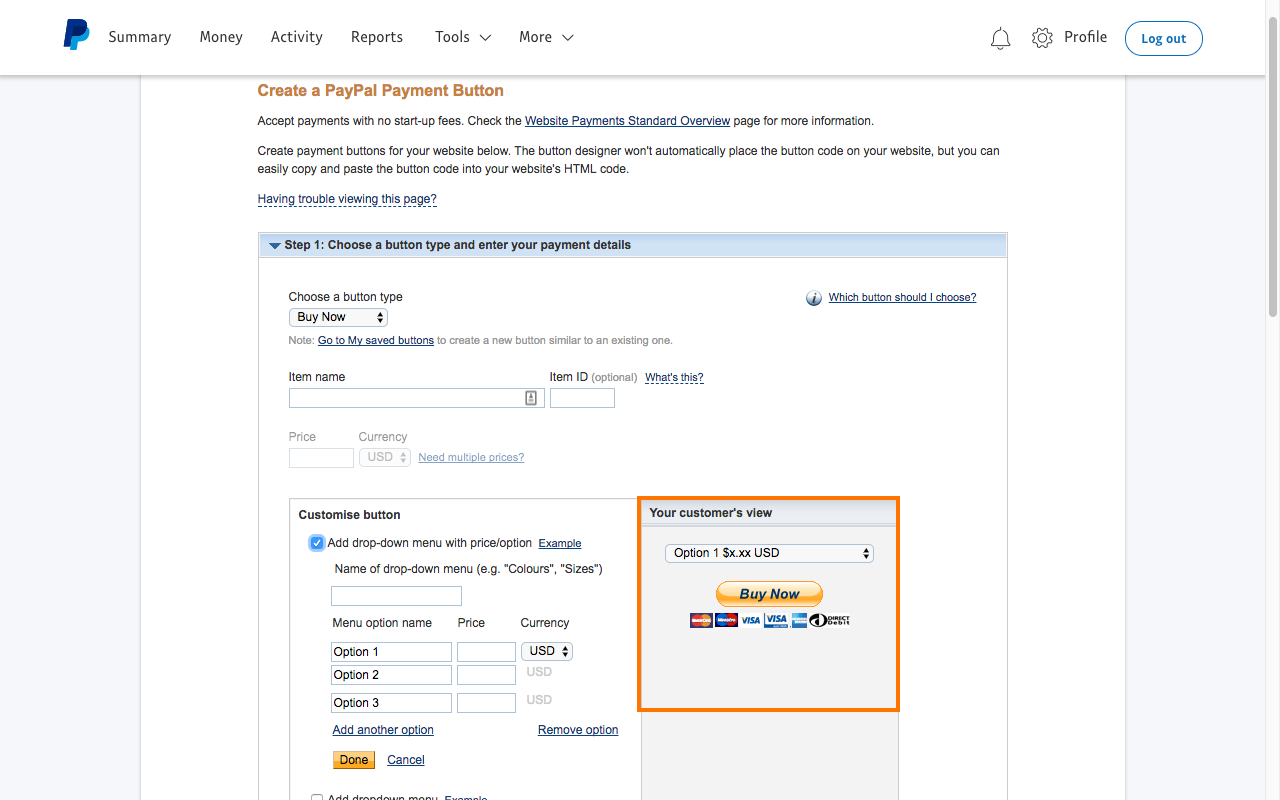Click the PayPal logo
Viewport: 1280px width, 800px height.
point(76,36)
